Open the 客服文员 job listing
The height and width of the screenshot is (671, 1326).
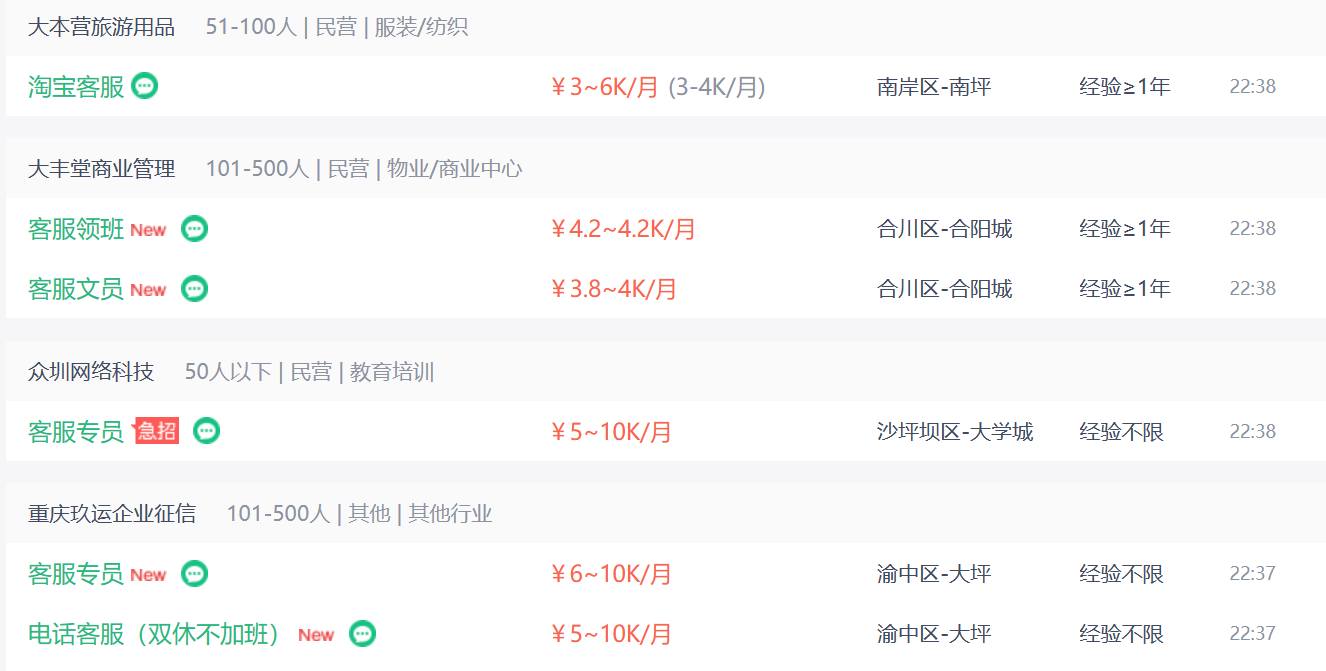76,289
